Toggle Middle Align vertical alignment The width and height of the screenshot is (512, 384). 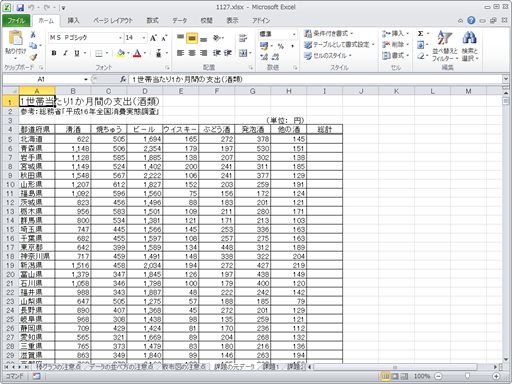(x=192, y=38)
